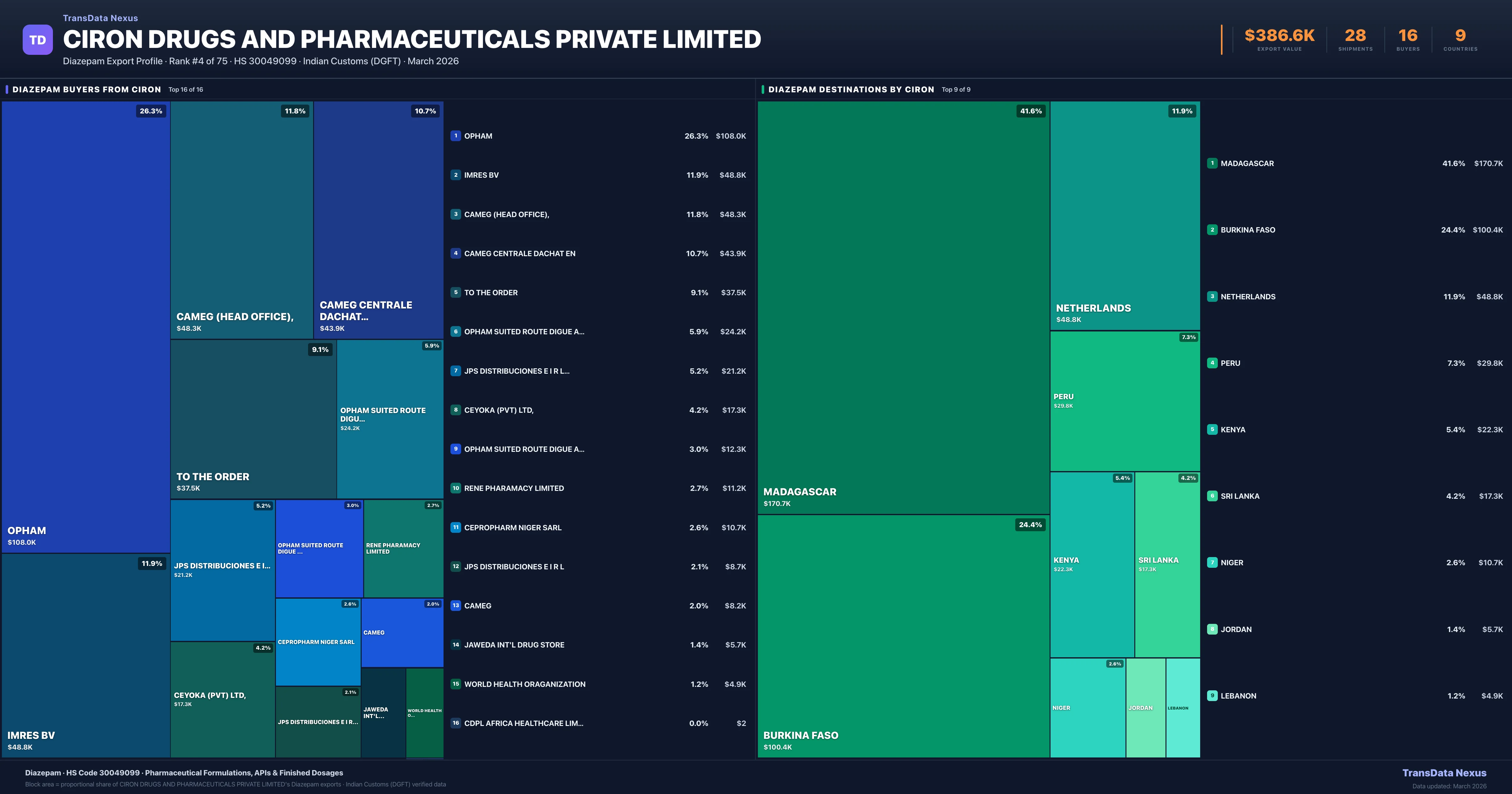This screenshot has height=794, width=1512.
Task: Click rank 1 badge beside OPHAM
Action: [x=455, y=136]
